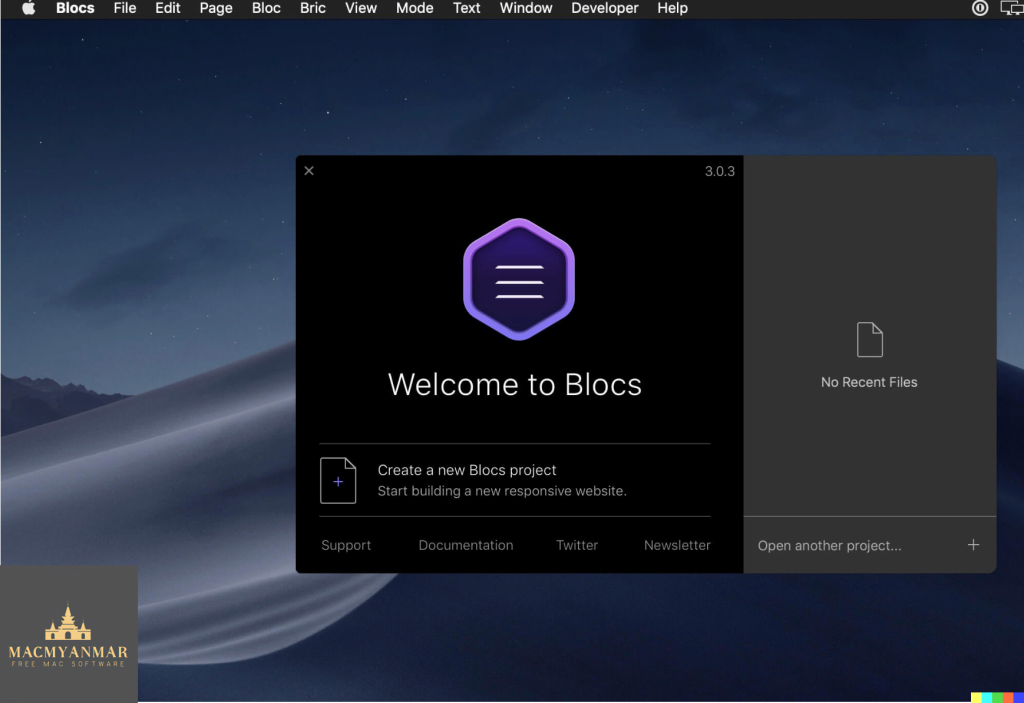Click the Blocs hexagon logo
Viewport: 1024px width, 703px height.
pyautogui.click(x=519, y=280)
